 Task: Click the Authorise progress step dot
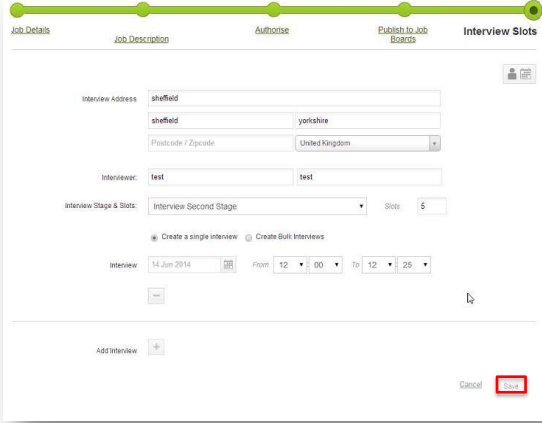(274, 10)
